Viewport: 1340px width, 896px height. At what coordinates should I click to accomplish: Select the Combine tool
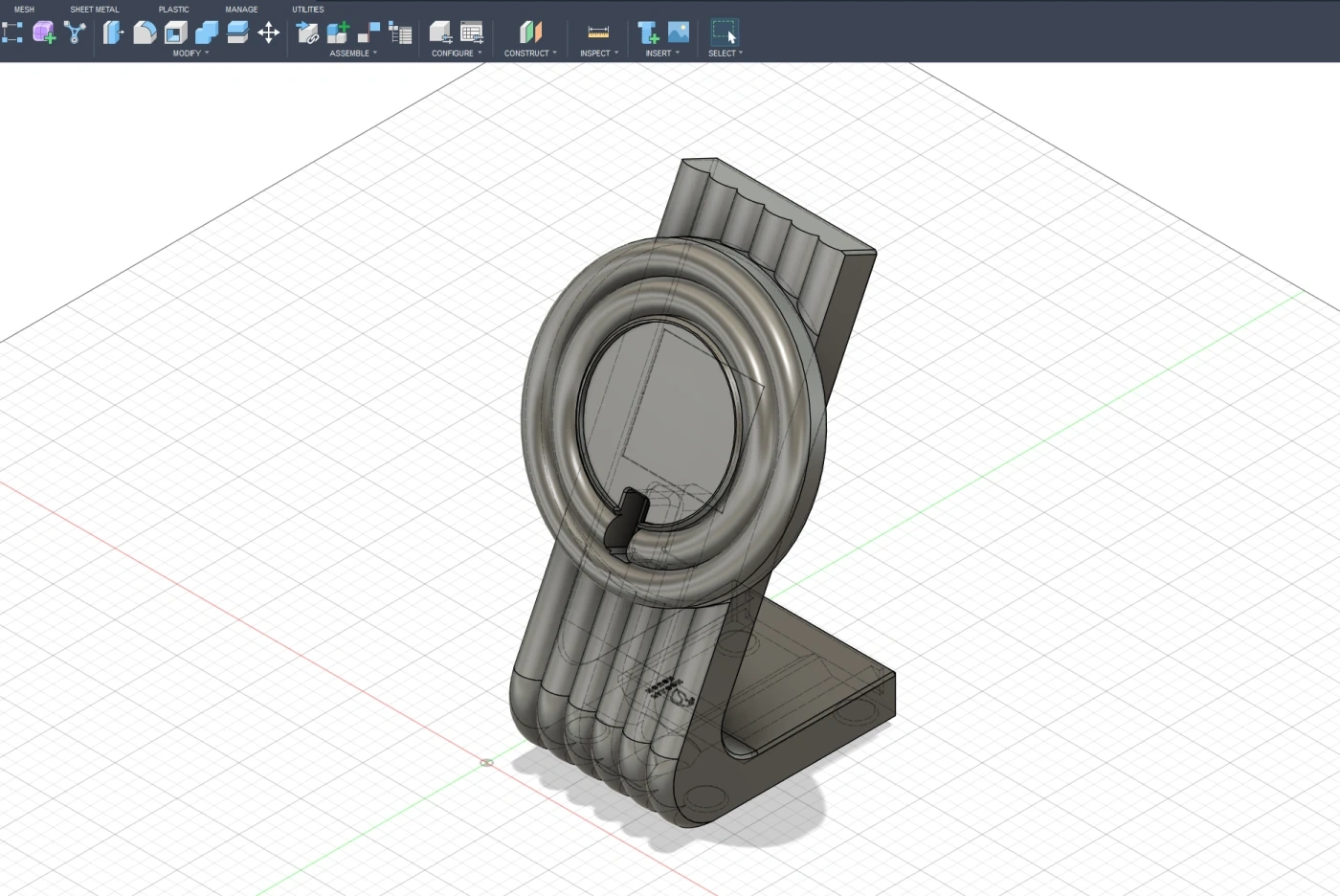click(207, 33)
